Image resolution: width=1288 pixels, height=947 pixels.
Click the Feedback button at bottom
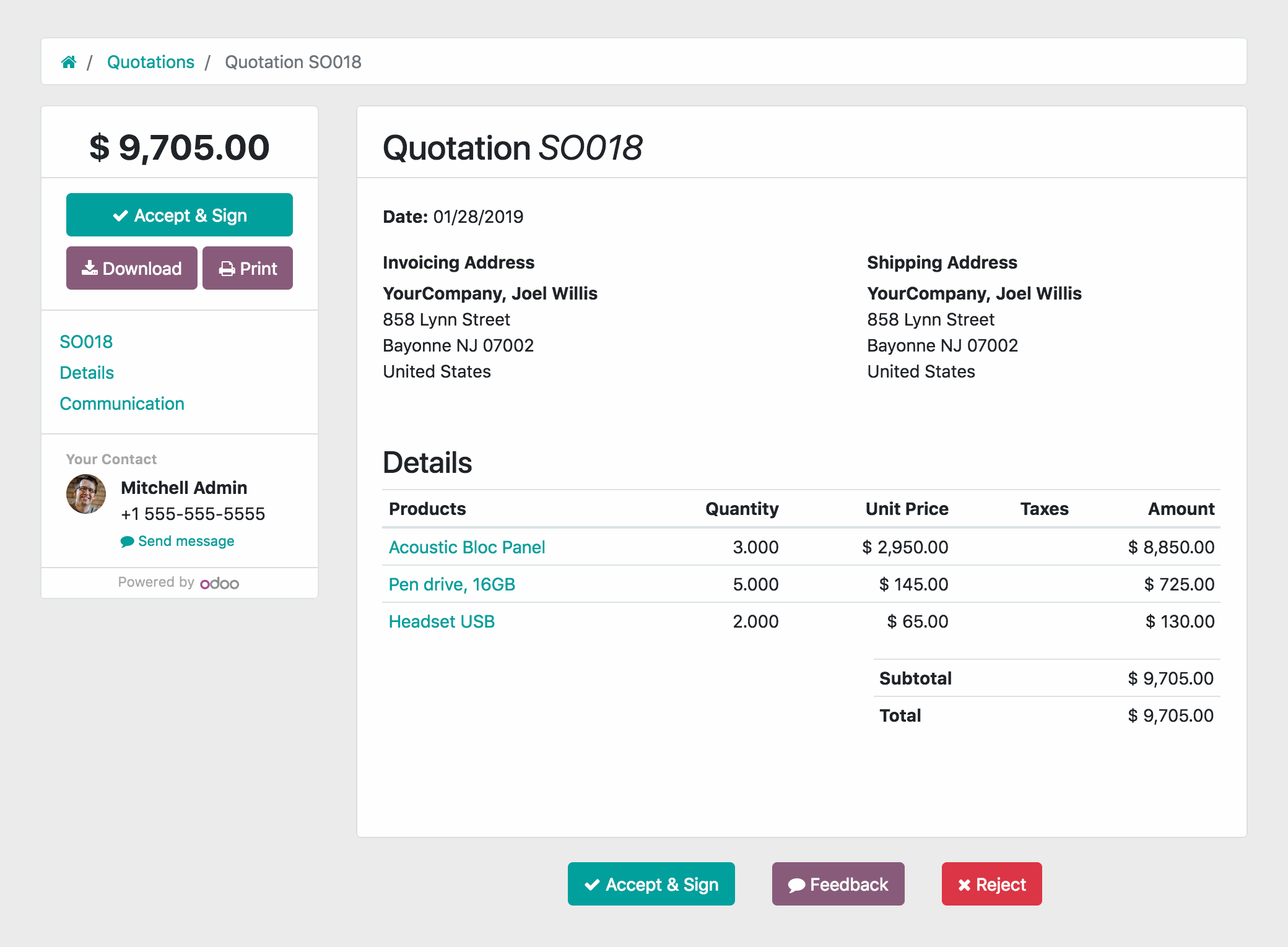pos(837,884)
